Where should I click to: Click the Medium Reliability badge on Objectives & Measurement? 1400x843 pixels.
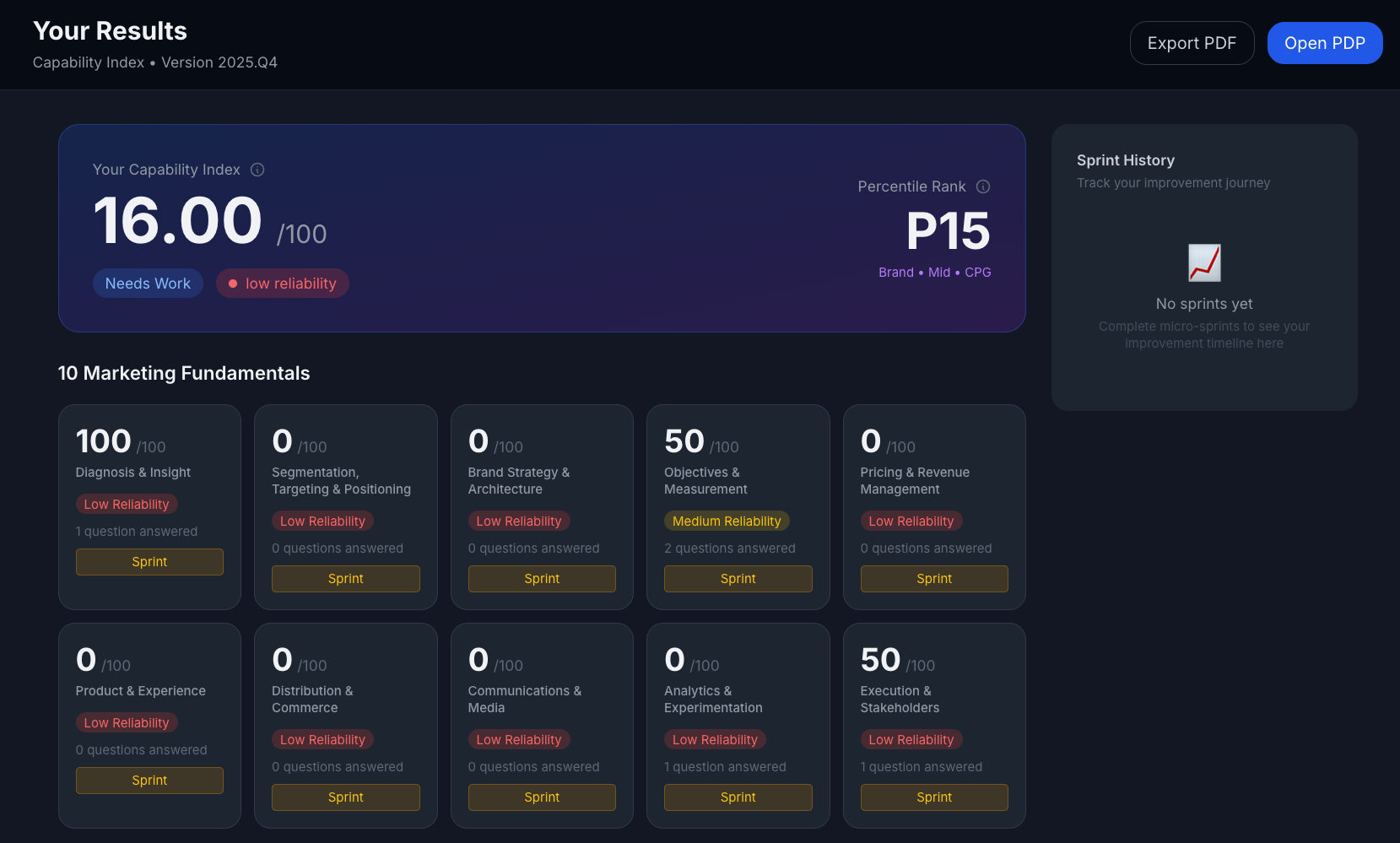point(727,521)
